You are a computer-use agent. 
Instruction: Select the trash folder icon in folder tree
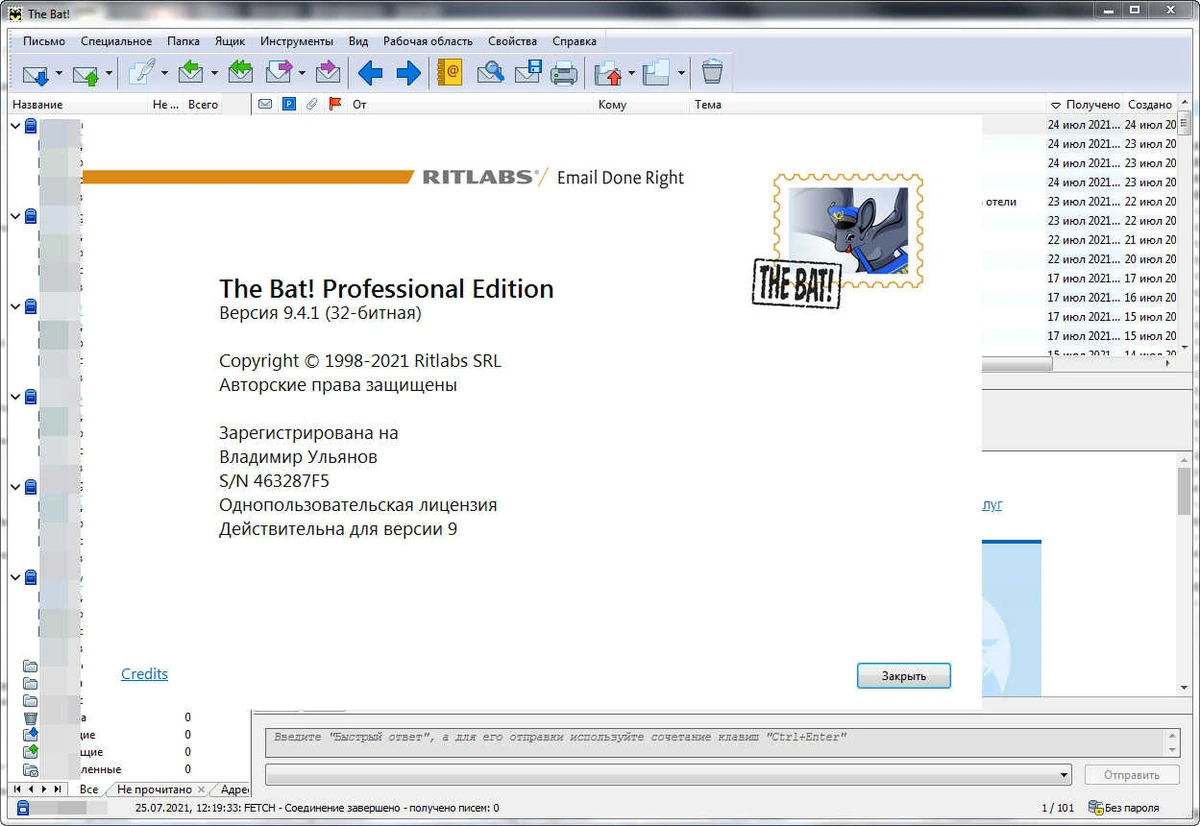pyautogui.click(x=31, y=717)
